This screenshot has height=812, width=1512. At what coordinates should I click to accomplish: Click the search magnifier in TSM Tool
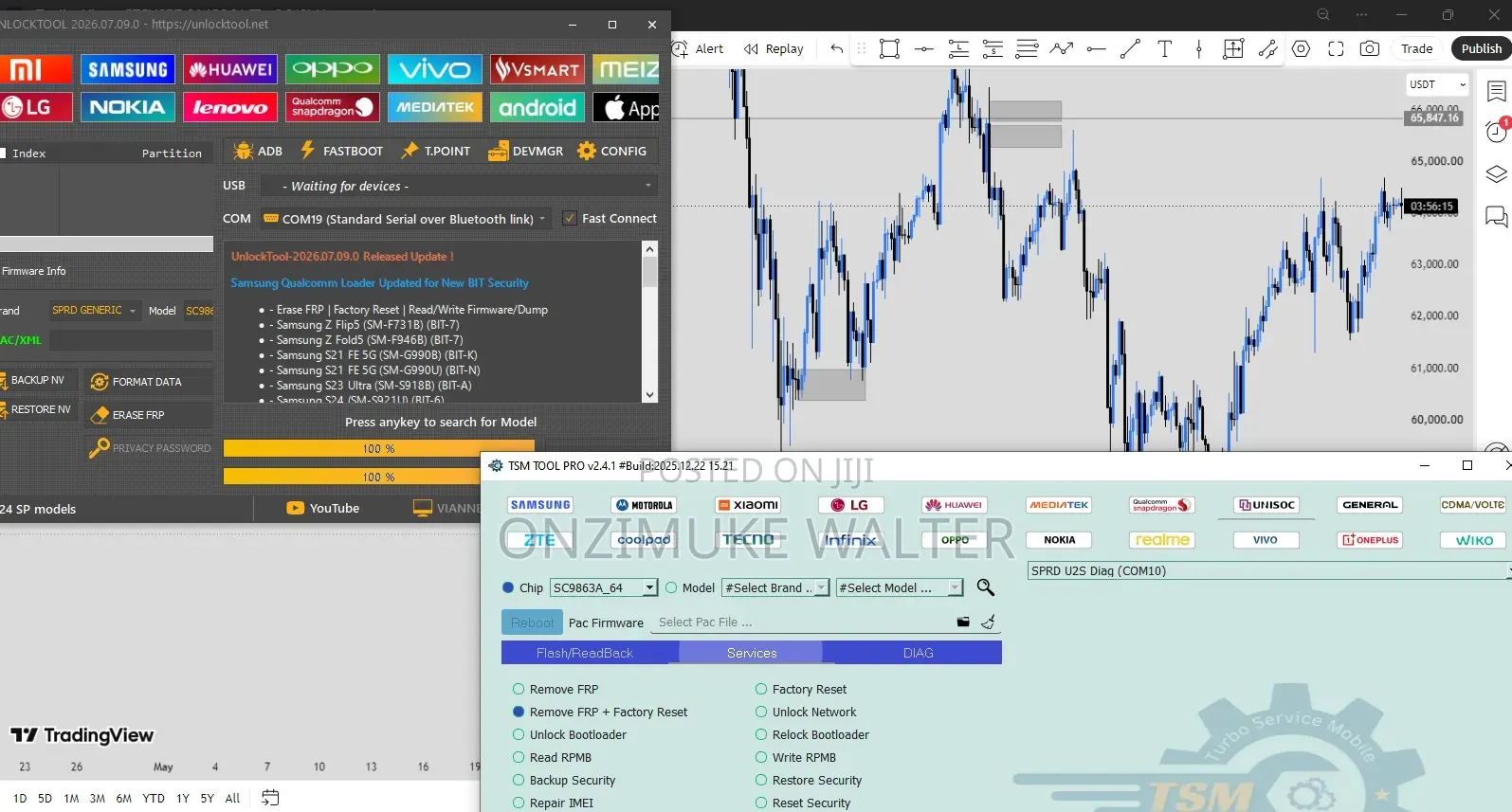coord(986,587)
